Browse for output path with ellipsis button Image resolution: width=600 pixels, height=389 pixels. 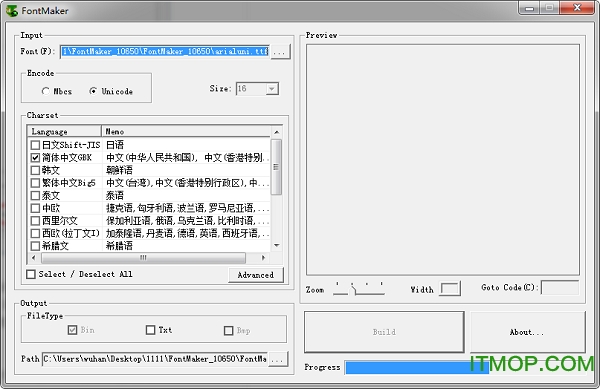click(278, 359)
